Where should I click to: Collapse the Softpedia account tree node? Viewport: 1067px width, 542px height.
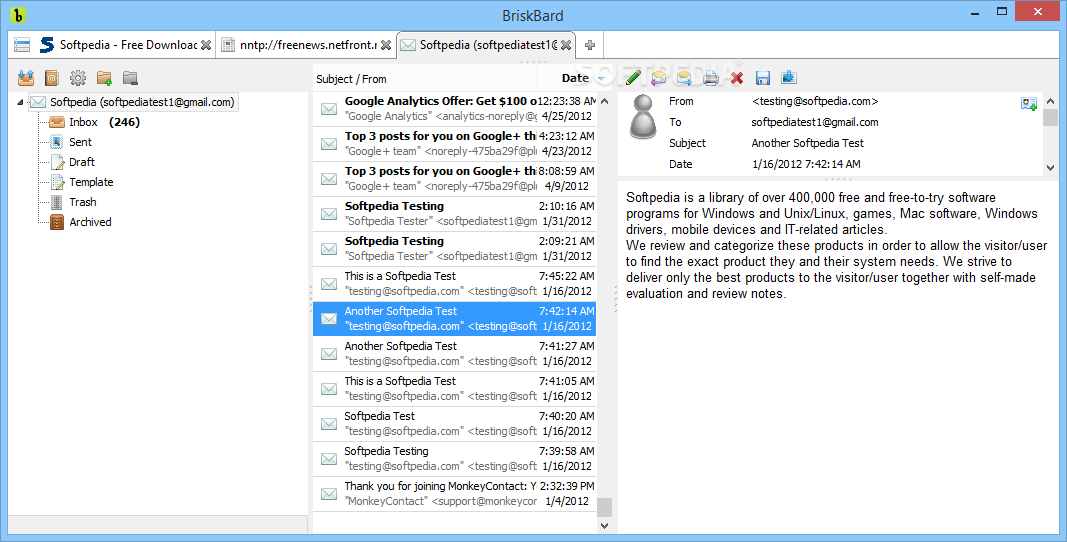coord(20,102)
